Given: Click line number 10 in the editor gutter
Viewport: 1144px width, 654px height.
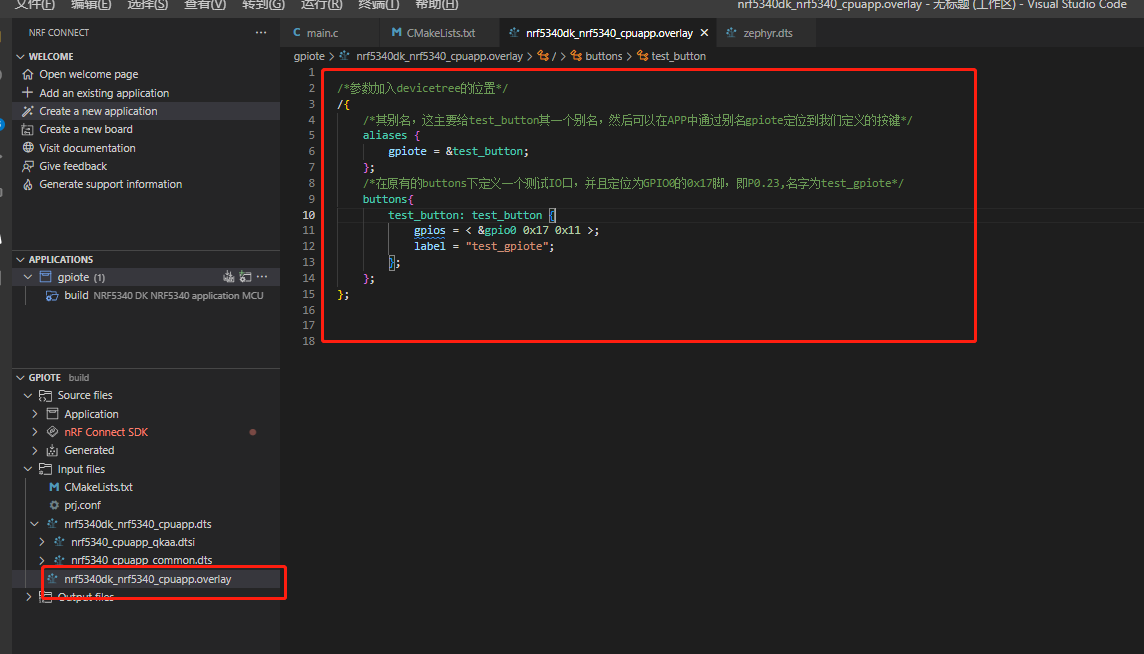Looking at the screenshot, I should click(309, 215).
